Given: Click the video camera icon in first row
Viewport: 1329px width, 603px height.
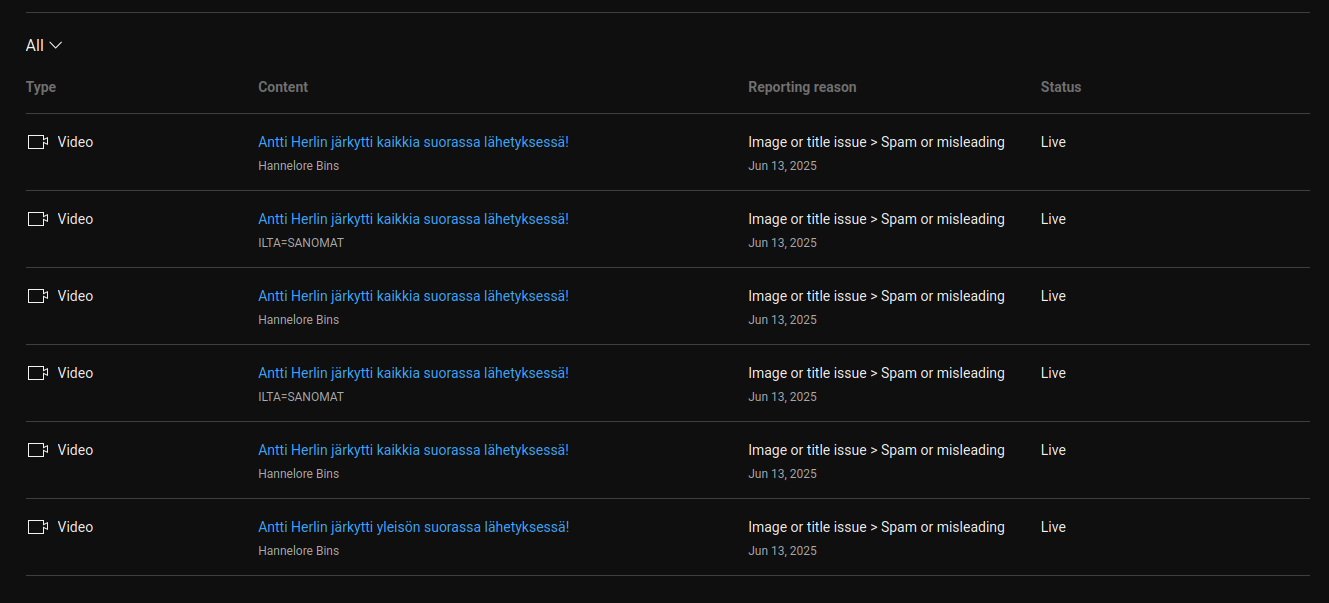Looking at the screenshot, I should 38,142.
